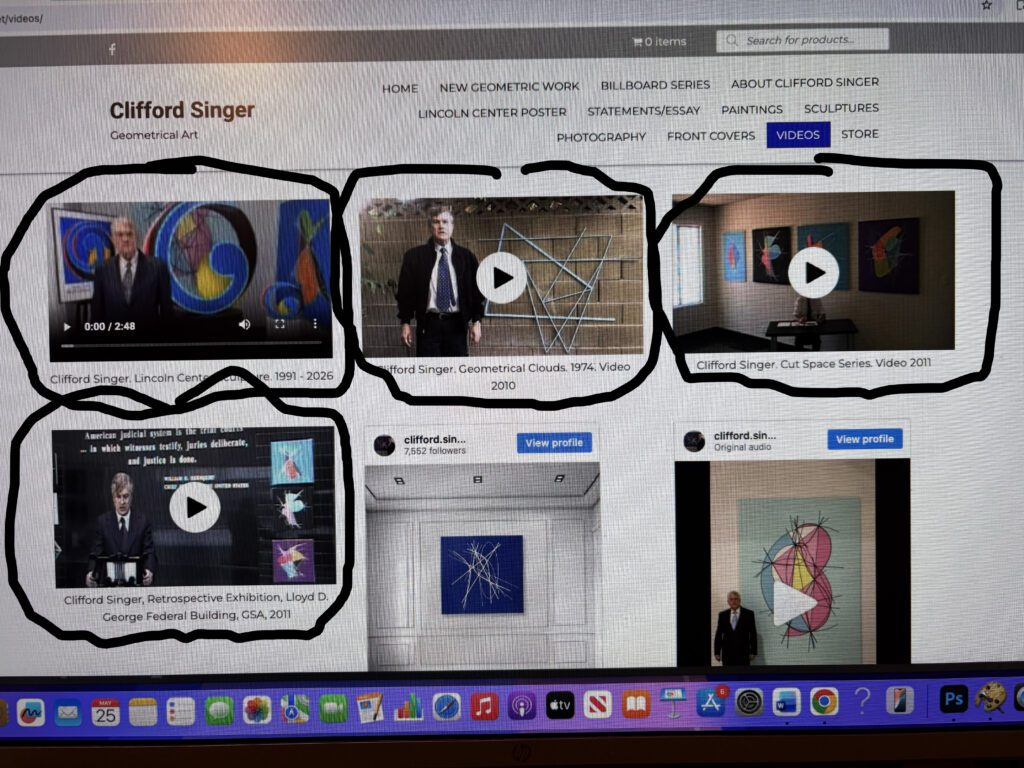This screenshot has width=1024, height=768.
Task: Open Microsoft Word from the Dock
Action: pyautogui.click(x=786, y=703)
